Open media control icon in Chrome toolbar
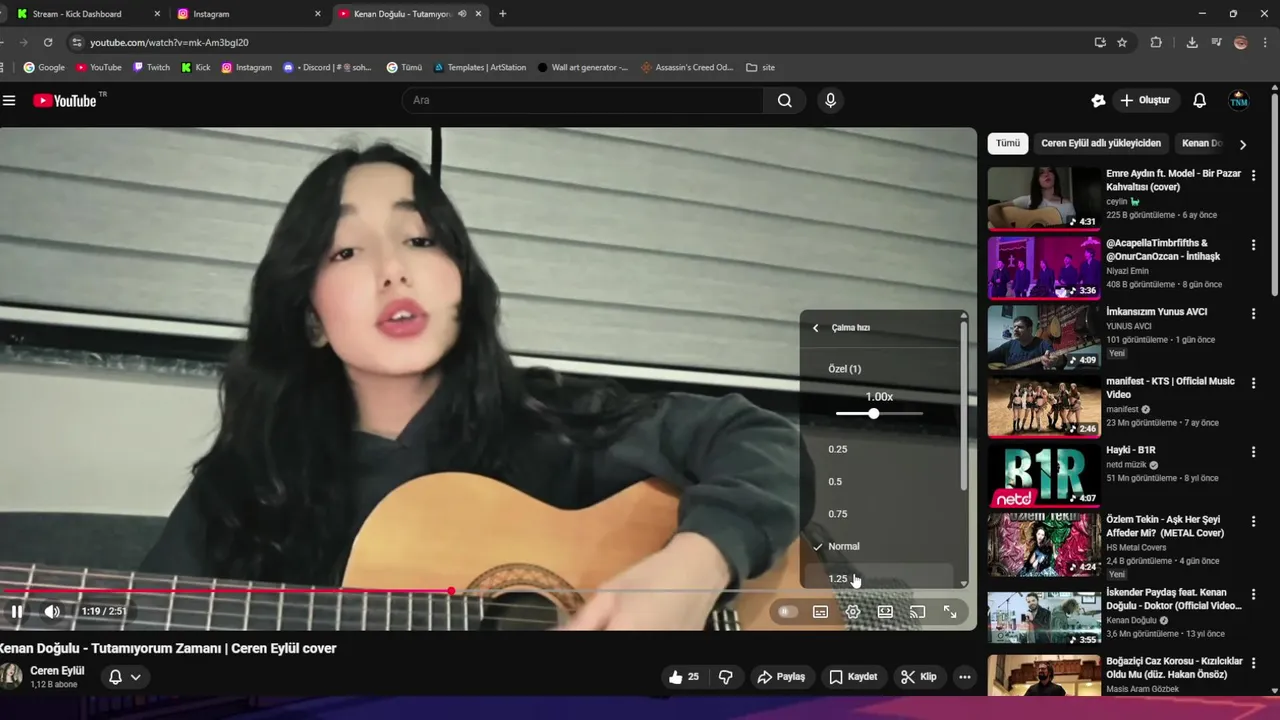Screen dimensions: 1280x720 (1216, 42)
